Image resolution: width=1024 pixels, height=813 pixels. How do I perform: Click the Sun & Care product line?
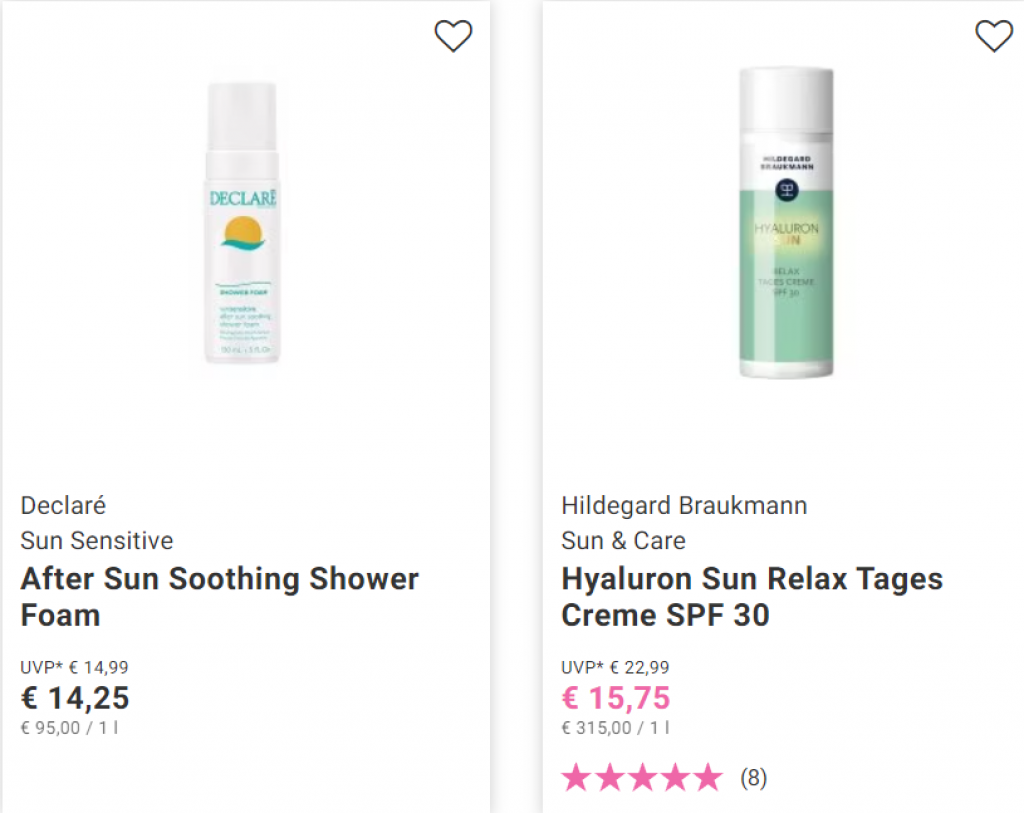click(623, 541)
